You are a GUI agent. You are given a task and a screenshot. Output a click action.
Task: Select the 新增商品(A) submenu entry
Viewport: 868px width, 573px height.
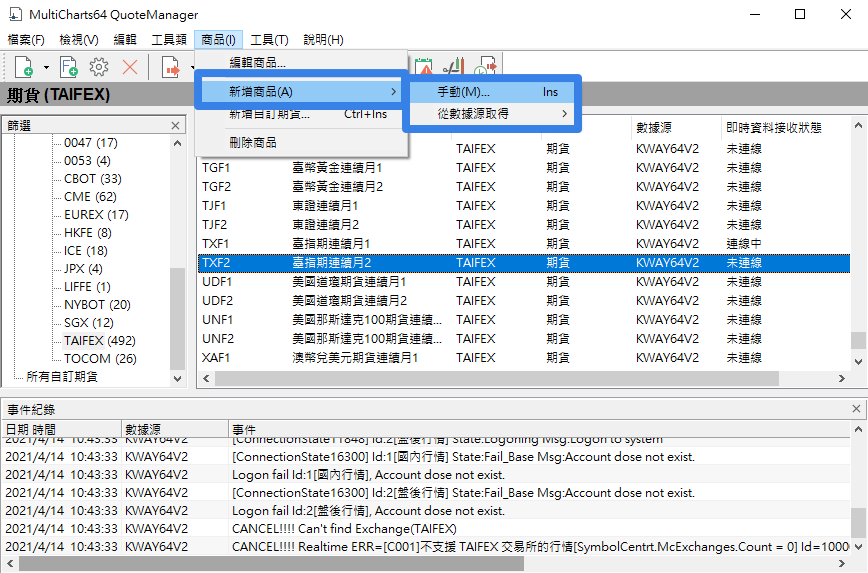point(301,92)
